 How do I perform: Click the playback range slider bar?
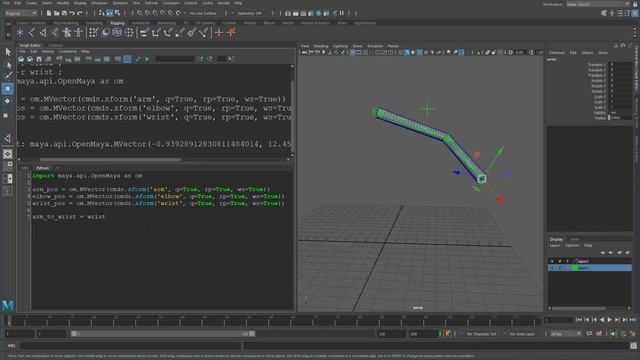(163, 334)
